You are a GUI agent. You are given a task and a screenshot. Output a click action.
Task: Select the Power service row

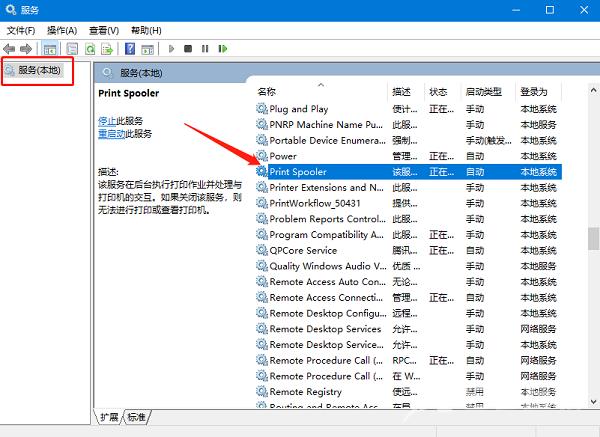[408, 156]
